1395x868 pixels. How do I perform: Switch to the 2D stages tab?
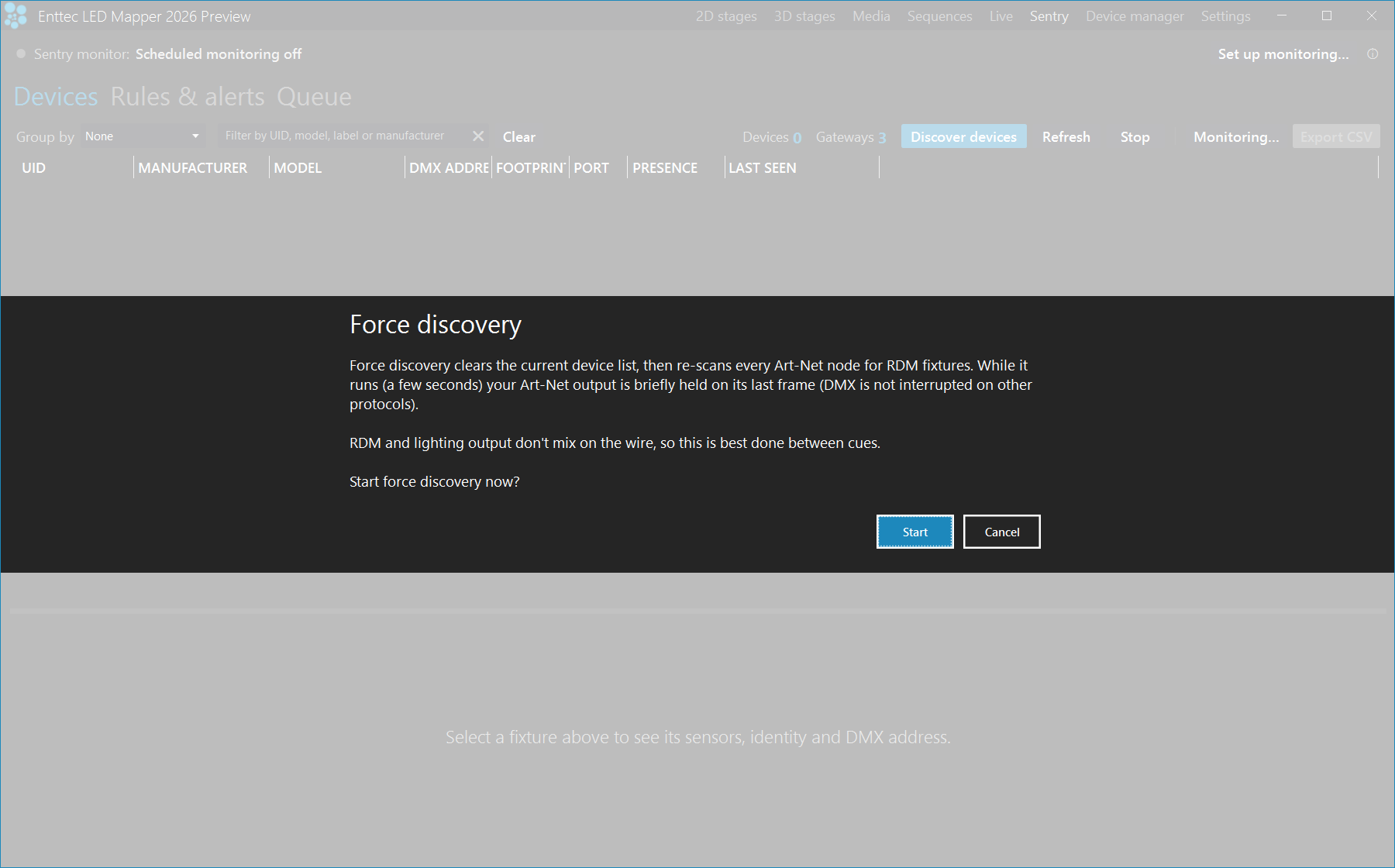726,16
